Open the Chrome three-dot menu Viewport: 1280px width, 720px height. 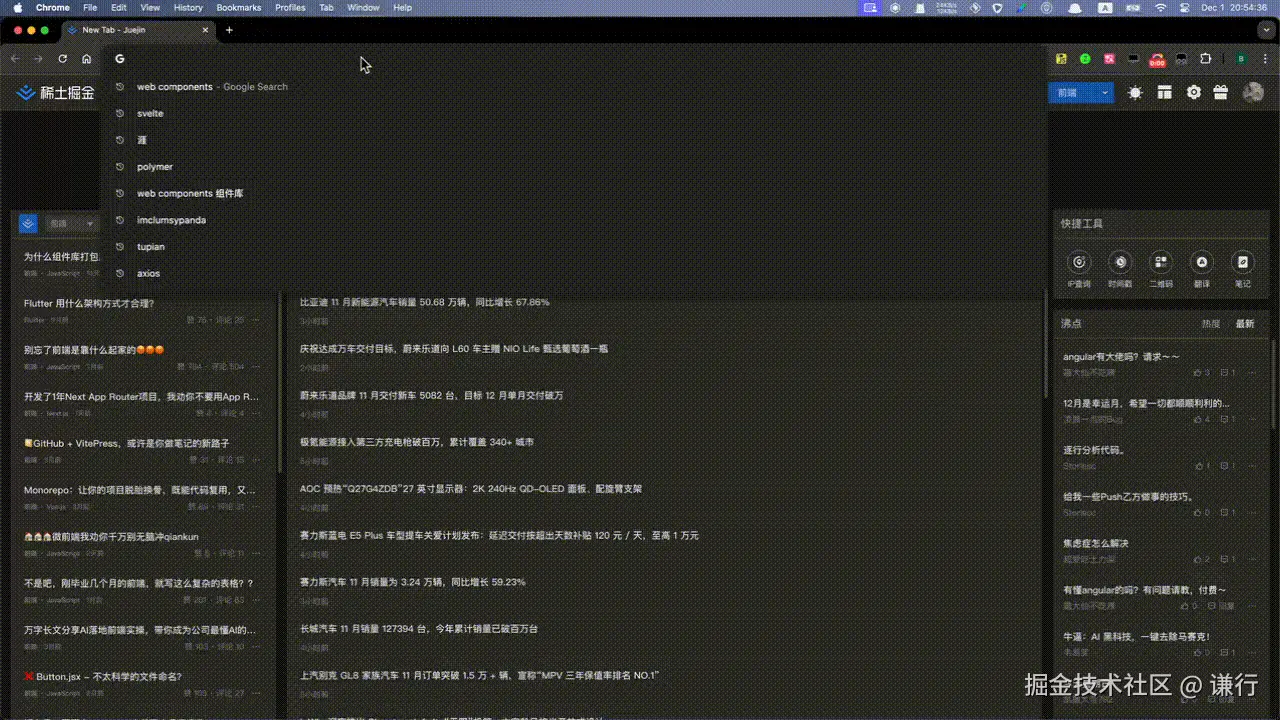pyautogui.click(x=1267, y=59)
